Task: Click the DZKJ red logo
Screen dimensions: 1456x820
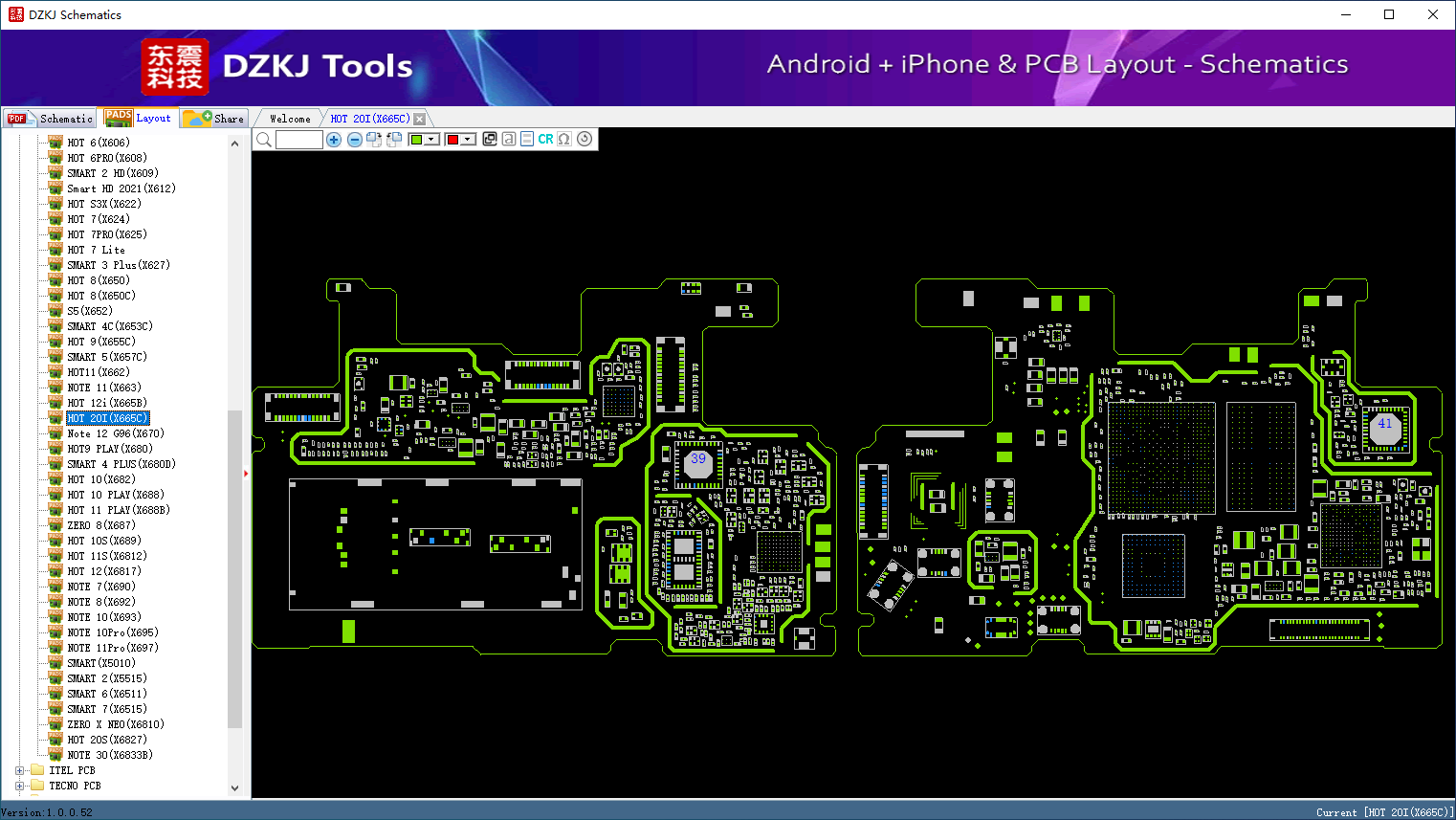Action: (175, 67)
